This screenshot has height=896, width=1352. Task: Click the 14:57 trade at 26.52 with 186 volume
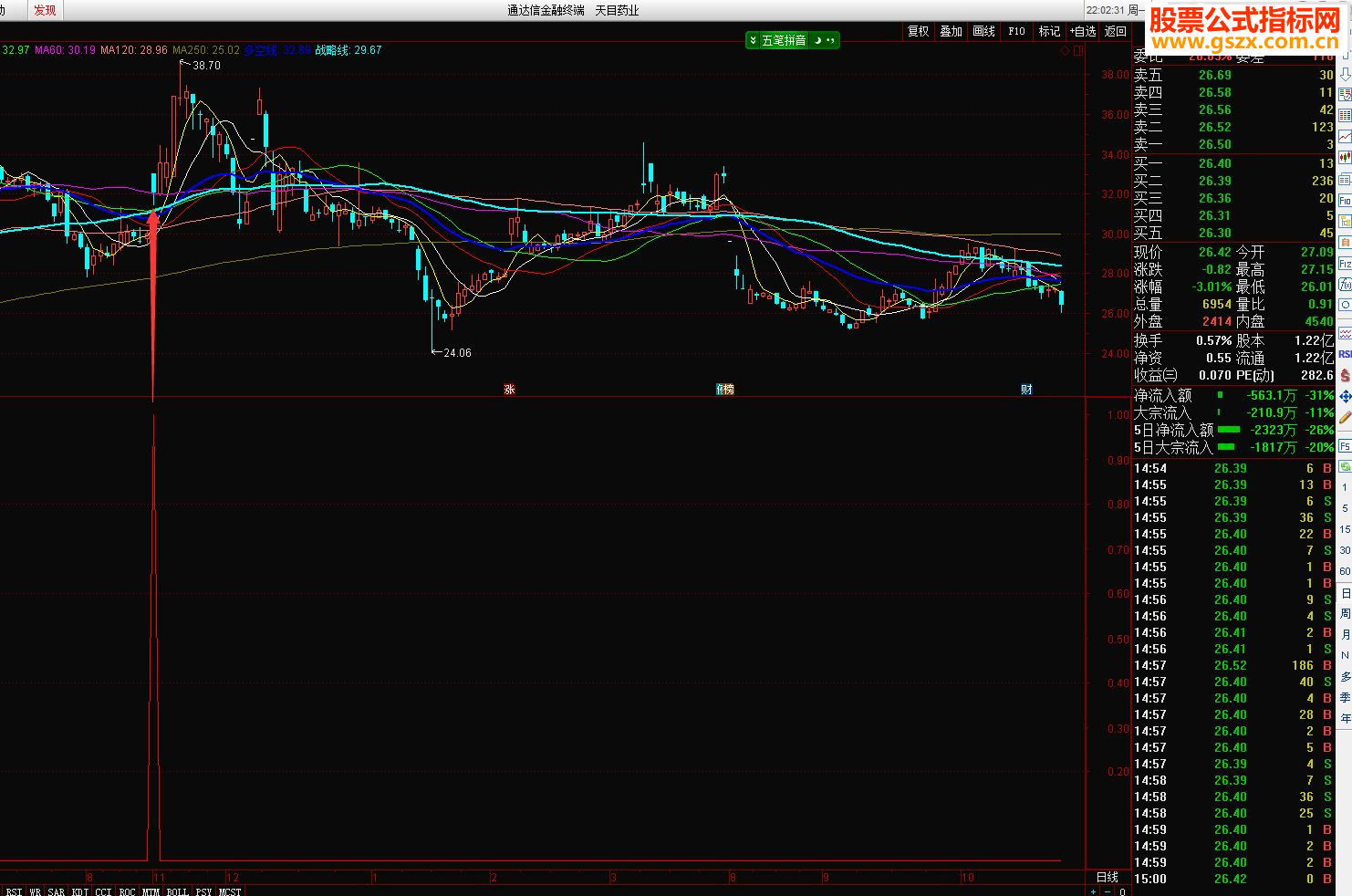click(1233, 665)
